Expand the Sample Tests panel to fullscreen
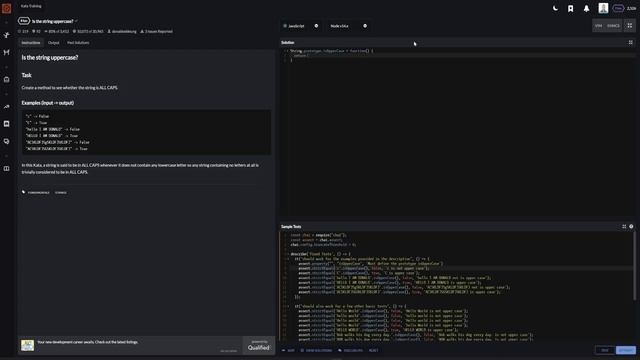 [x=624, y=227]
